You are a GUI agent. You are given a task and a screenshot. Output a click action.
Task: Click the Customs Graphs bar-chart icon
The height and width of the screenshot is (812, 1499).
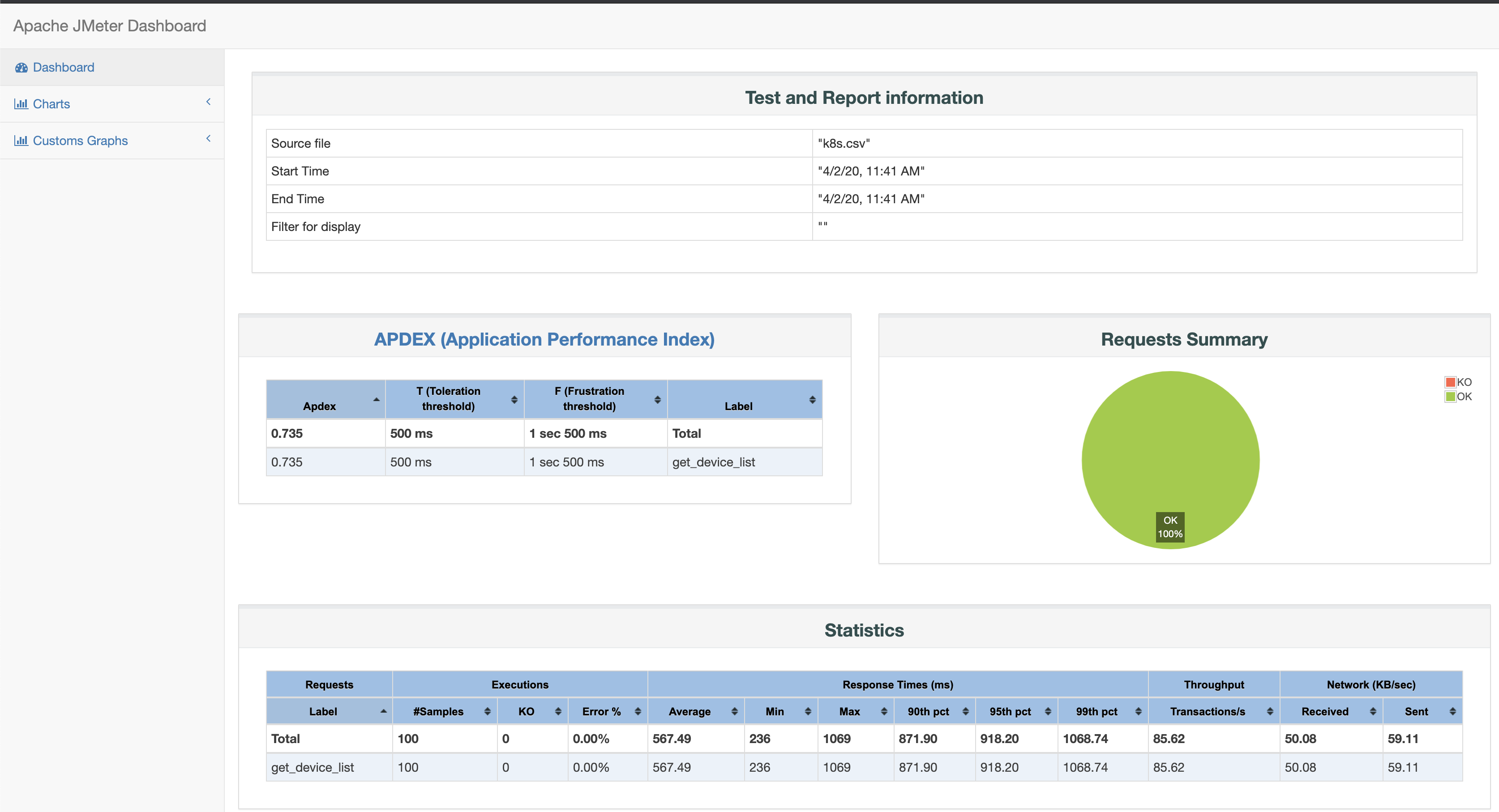point(21,141)
